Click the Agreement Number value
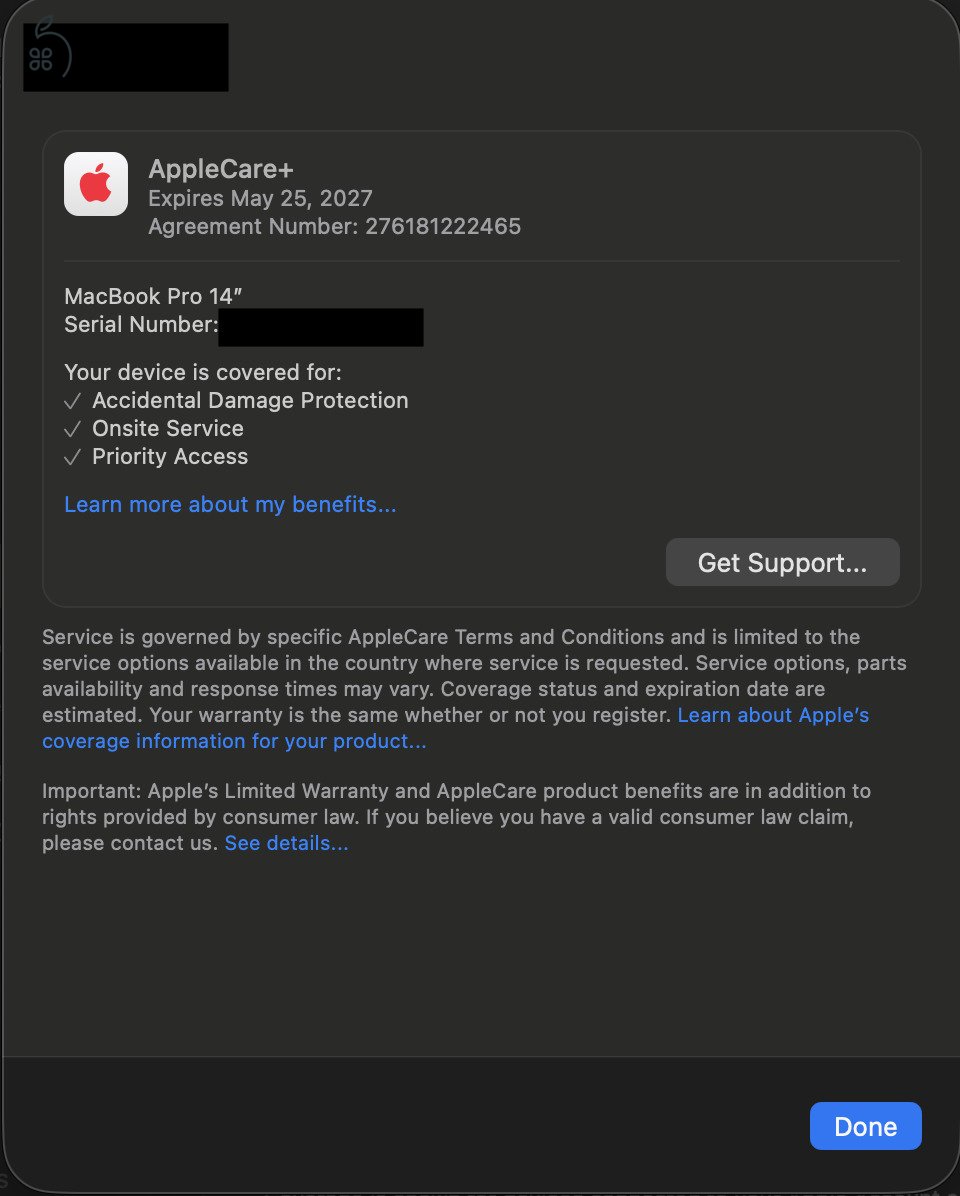 [440, 226]
